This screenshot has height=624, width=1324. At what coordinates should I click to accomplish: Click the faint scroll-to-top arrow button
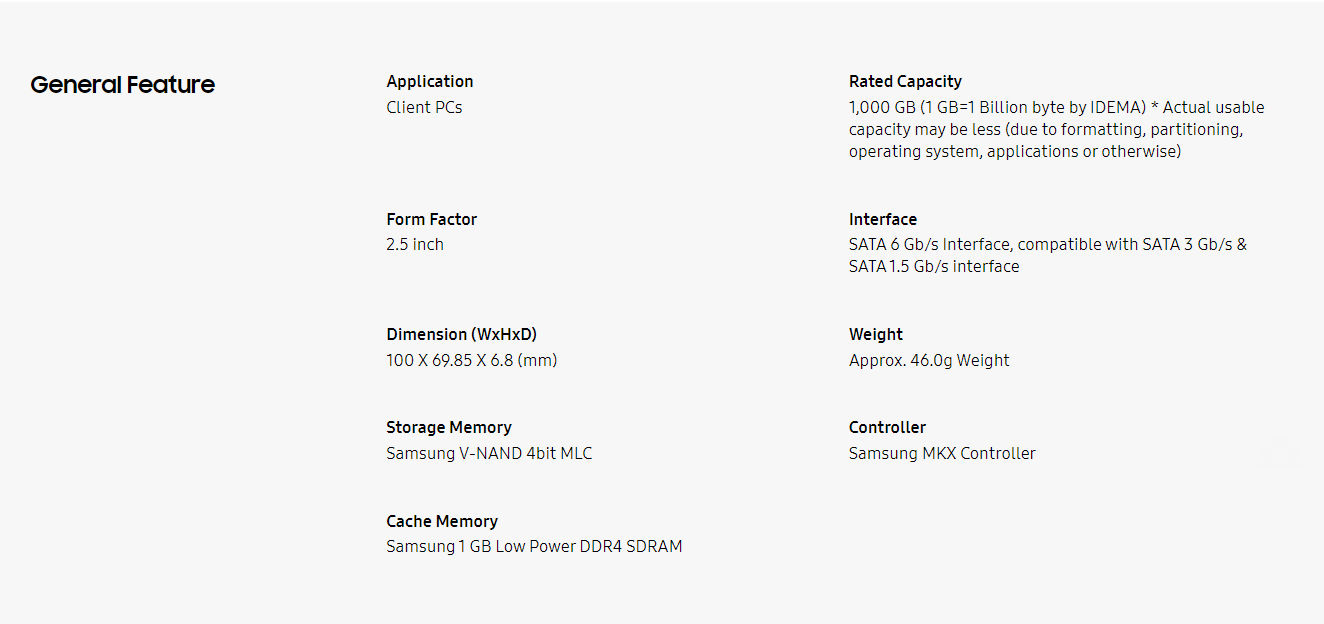tap(1279, 453)
